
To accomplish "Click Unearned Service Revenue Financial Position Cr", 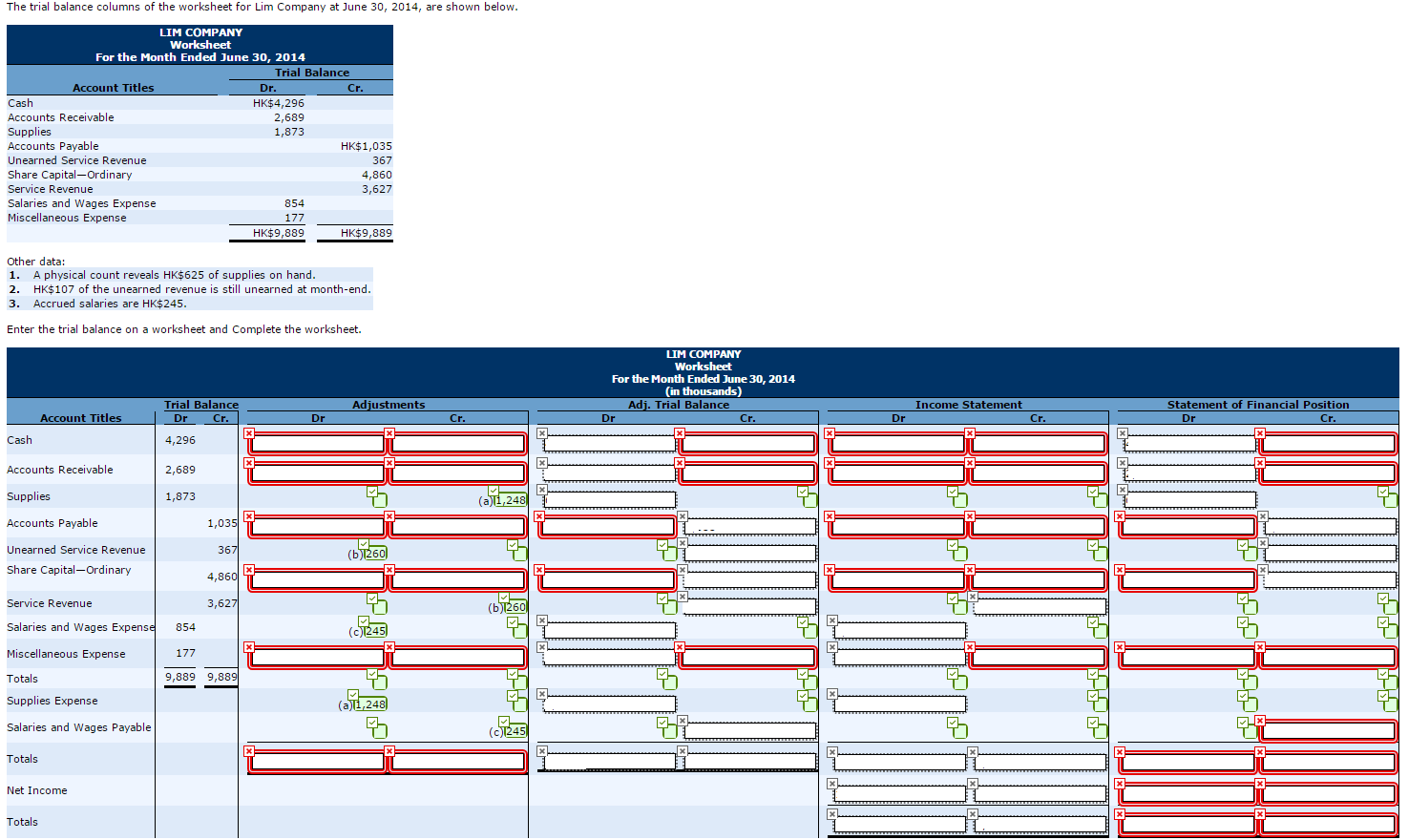I will (1331, 554).
